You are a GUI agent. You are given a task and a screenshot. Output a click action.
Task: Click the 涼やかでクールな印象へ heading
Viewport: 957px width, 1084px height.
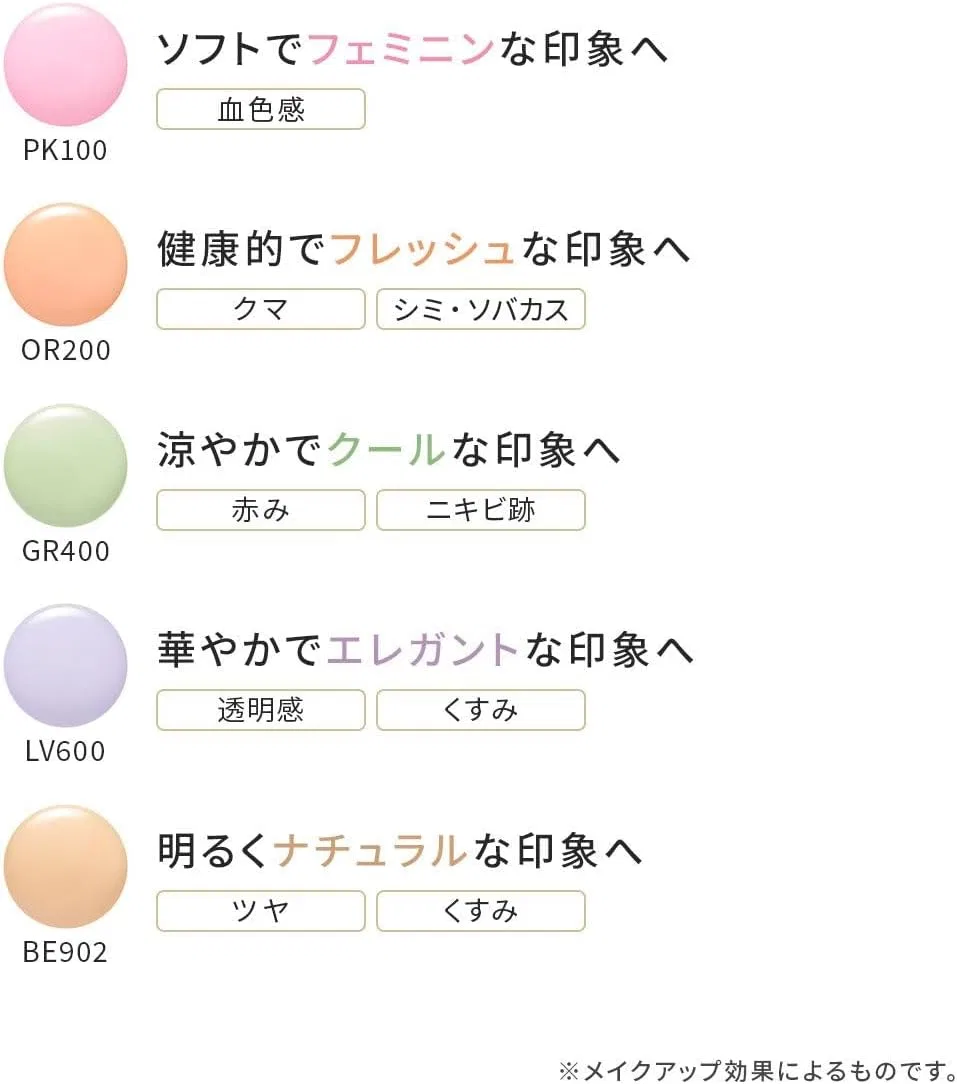[x=389, y=449]
